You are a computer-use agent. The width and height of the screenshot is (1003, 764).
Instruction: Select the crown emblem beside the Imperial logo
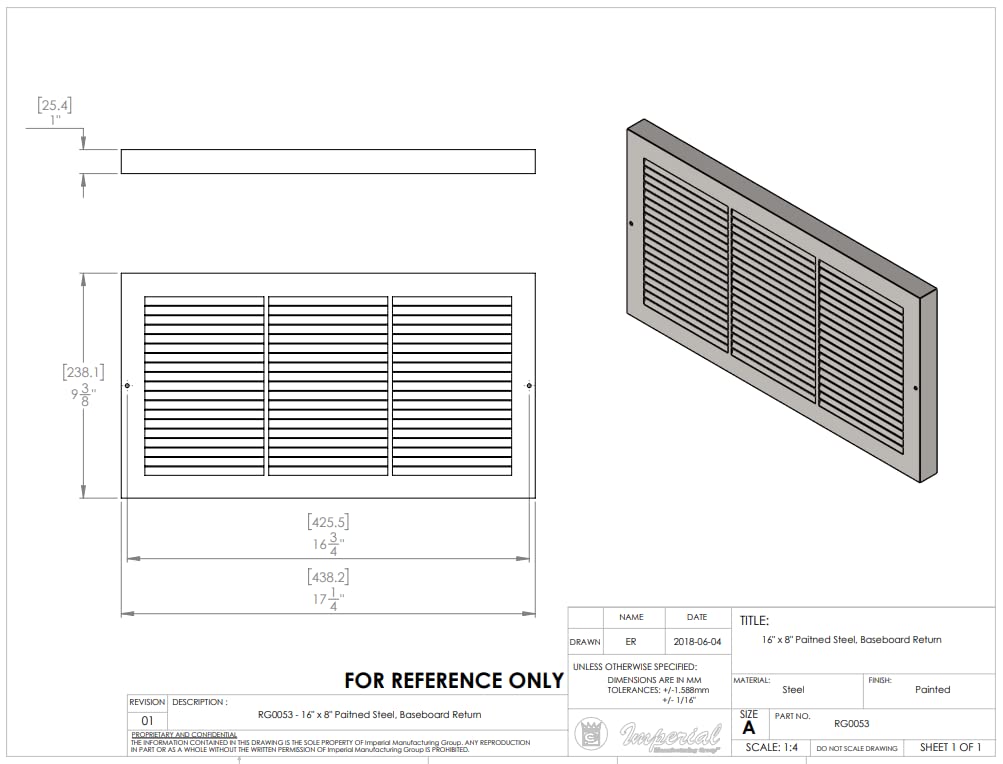click(592, 733)
